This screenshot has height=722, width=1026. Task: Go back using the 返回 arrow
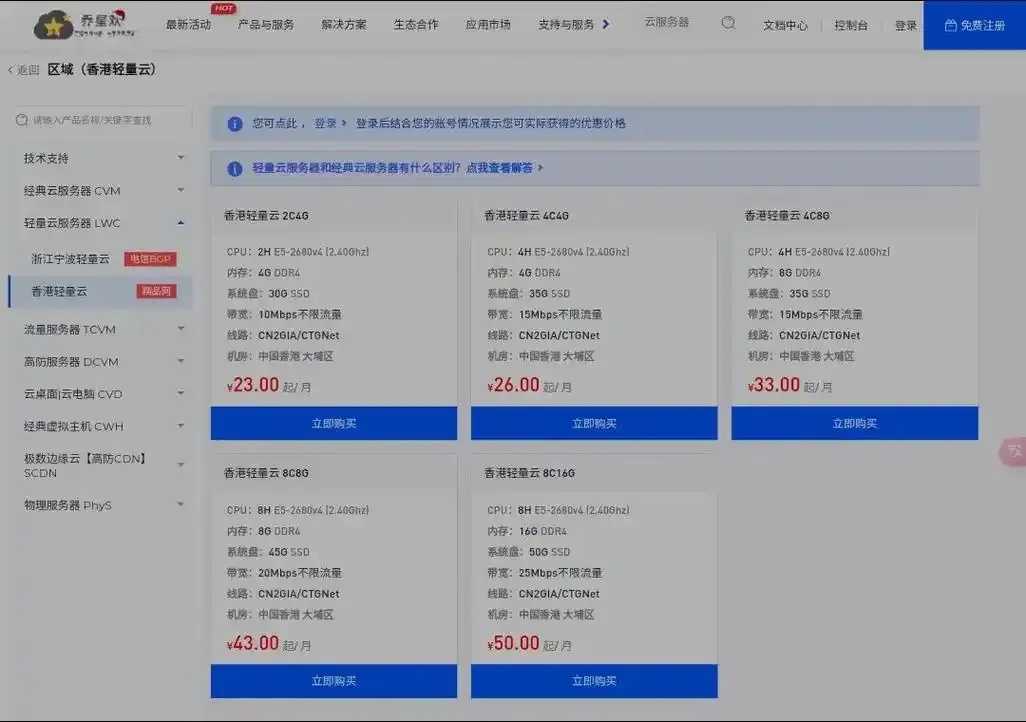[x=24, y=70]
